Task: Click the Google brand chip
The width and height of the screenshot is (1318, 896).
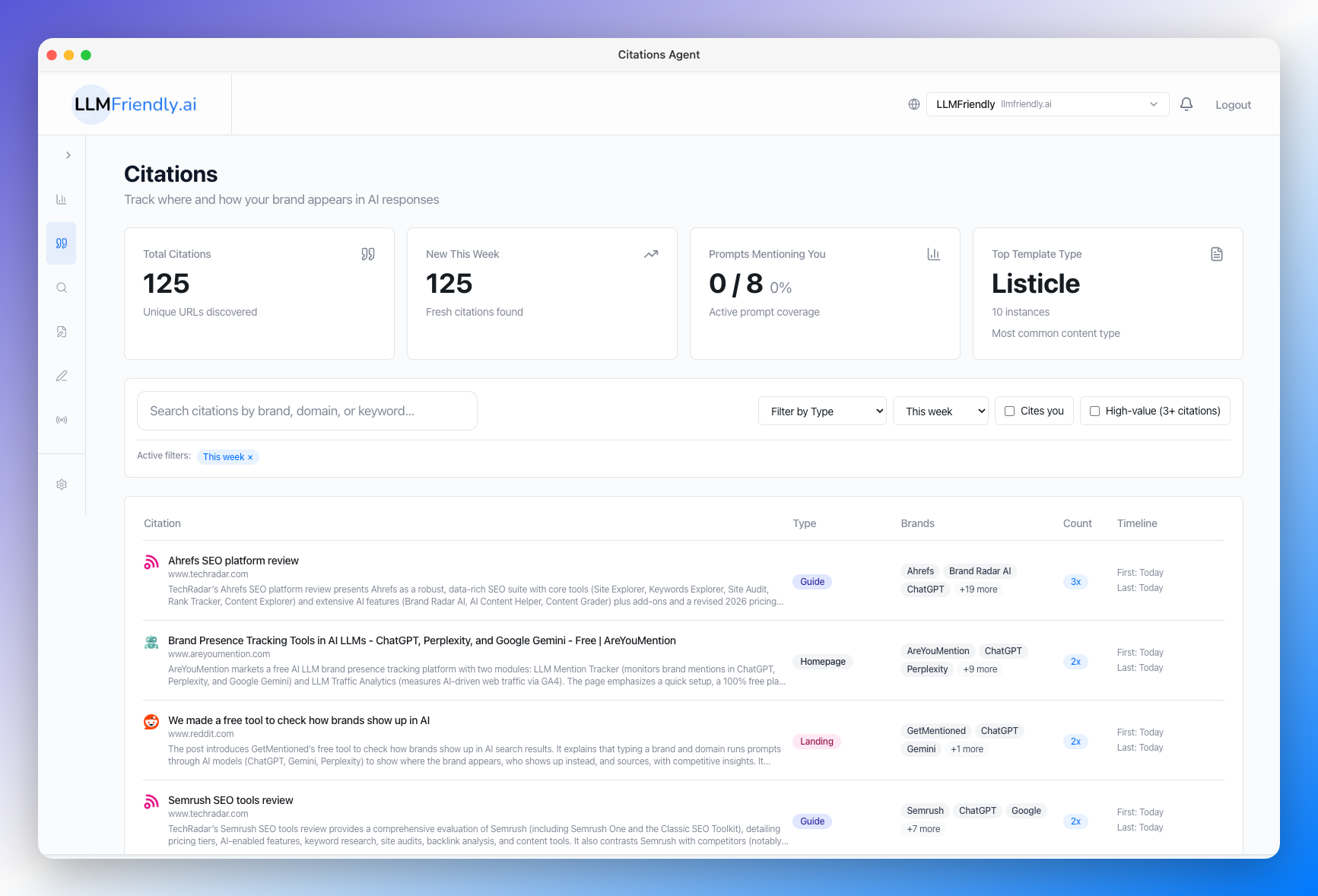Action: [1026, 811]
